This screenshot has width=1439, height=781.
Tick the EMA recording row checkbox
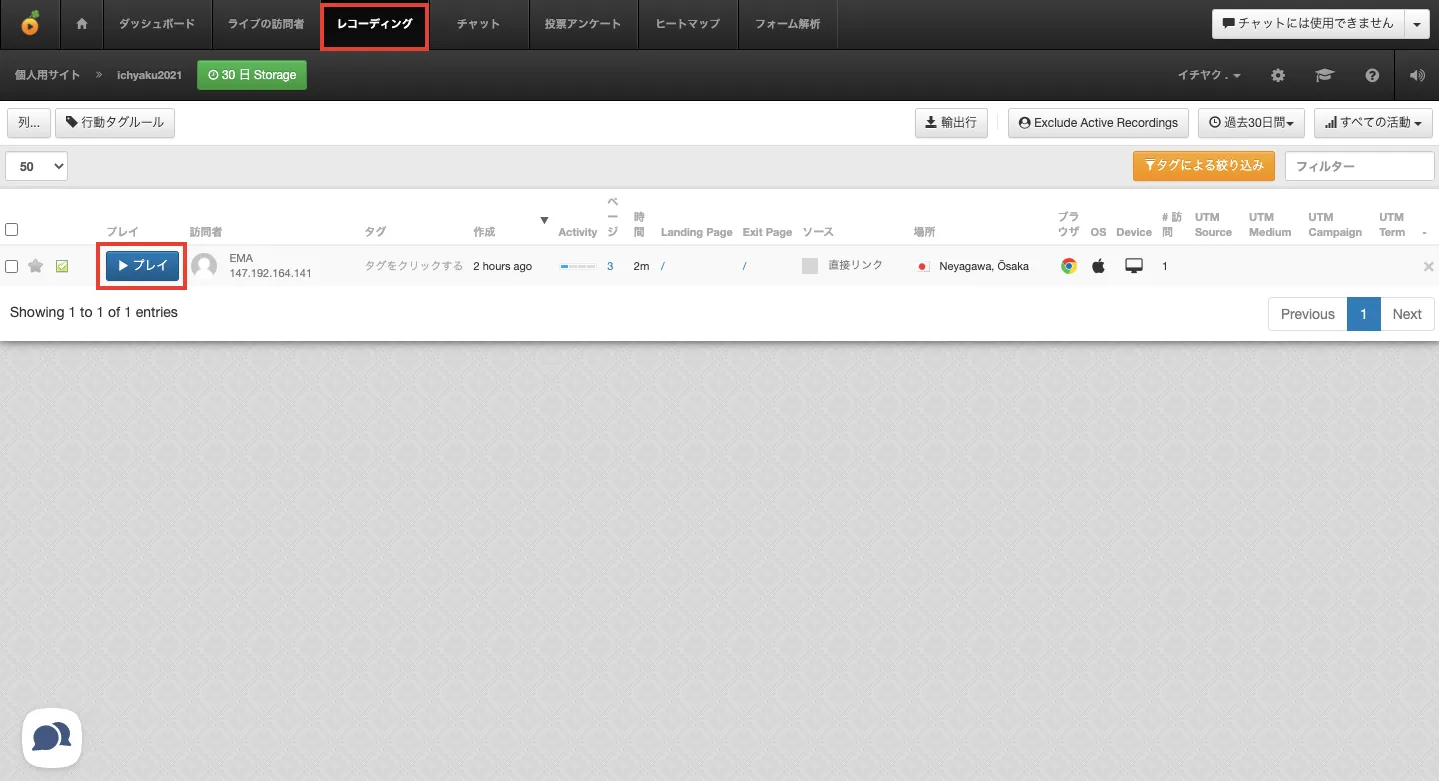click(12, 266)
